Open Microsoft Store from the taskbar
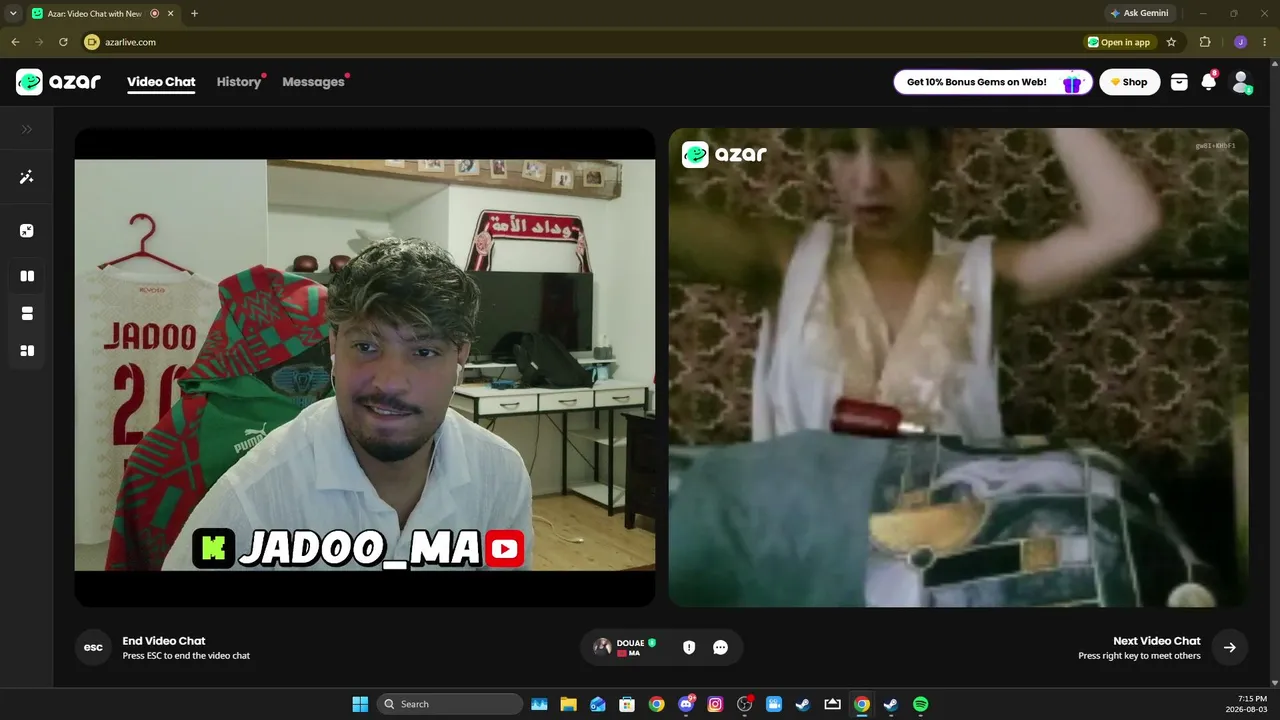Screen dimensions: 1280x720 [x=627, y=704]
